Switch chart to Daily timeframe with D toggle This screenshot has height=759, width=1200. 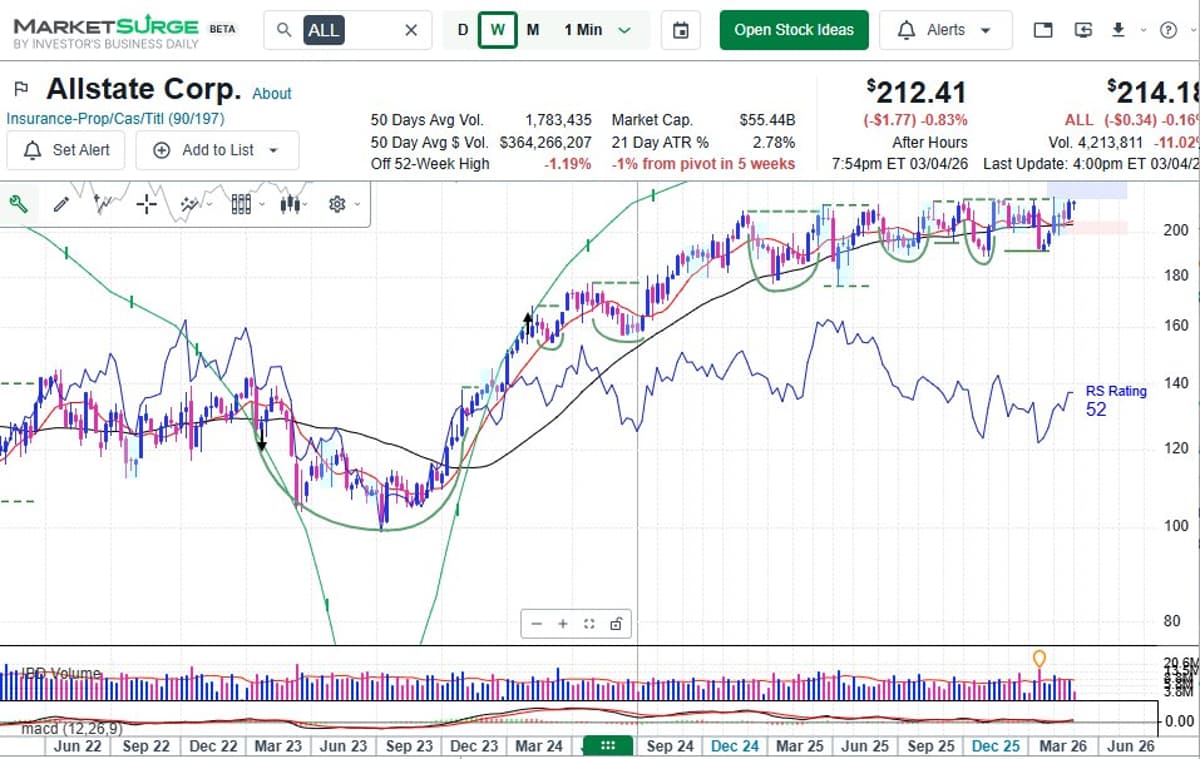pos(462,31)
